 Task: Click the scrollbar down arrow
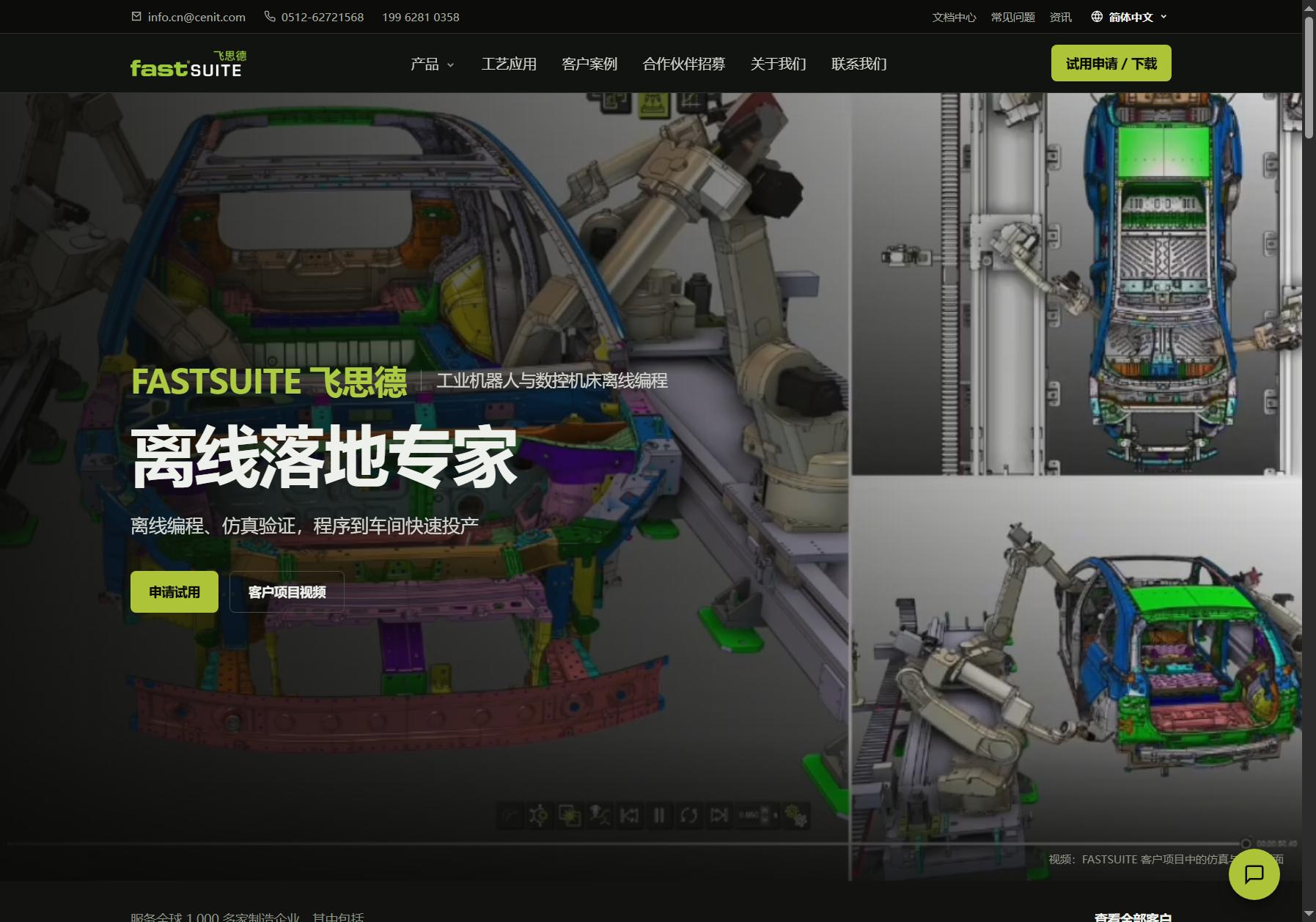pyautogui.click(x=1309, y=914)
